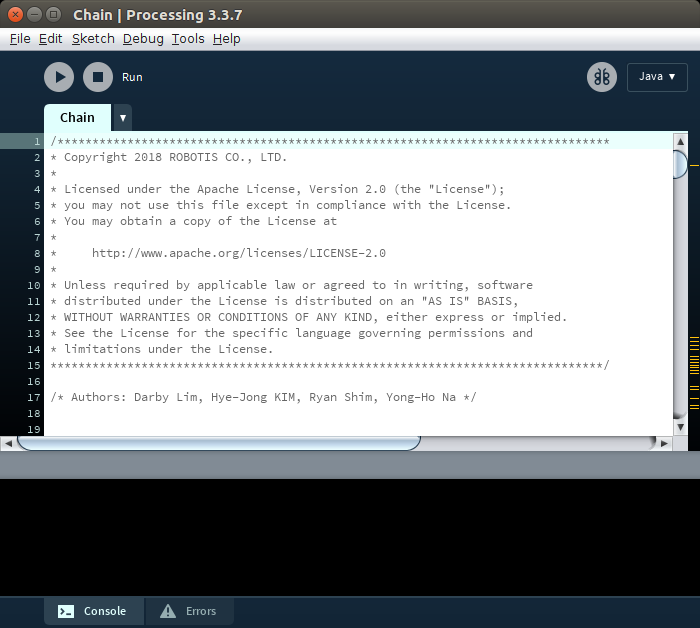Image resolution: width=700 pixels, height=628 pixels.
Task: Click the vertical scrollbar down arrow
Action: click(680, 427)
